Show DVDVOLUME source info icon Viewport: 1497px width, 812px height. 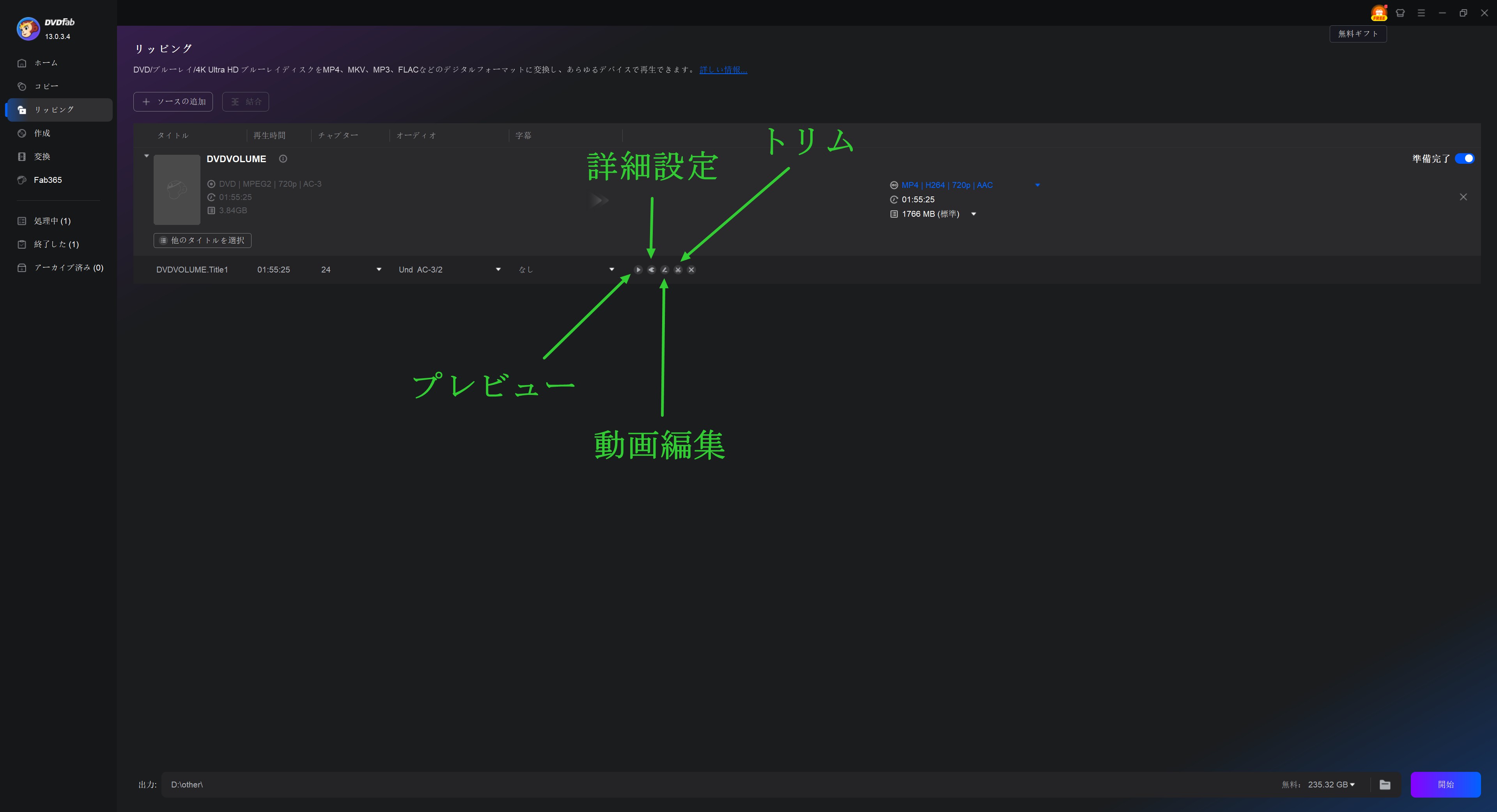pos(283,159)
